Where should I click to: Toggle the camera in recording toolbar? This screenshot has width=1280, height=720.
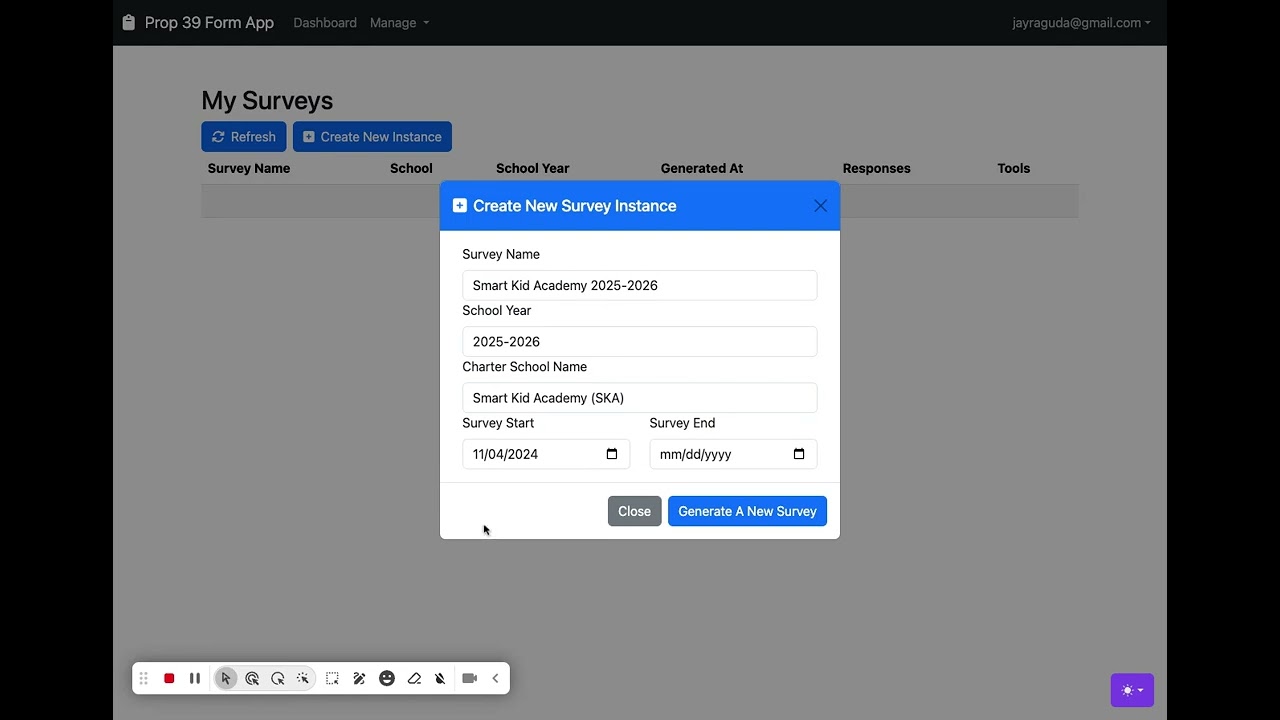click(x=469, y=678)
